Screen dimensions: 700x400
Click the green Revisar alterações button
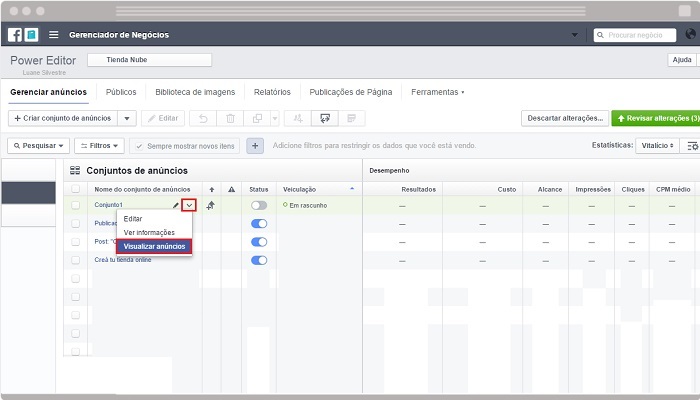click(x=656, y=118)
